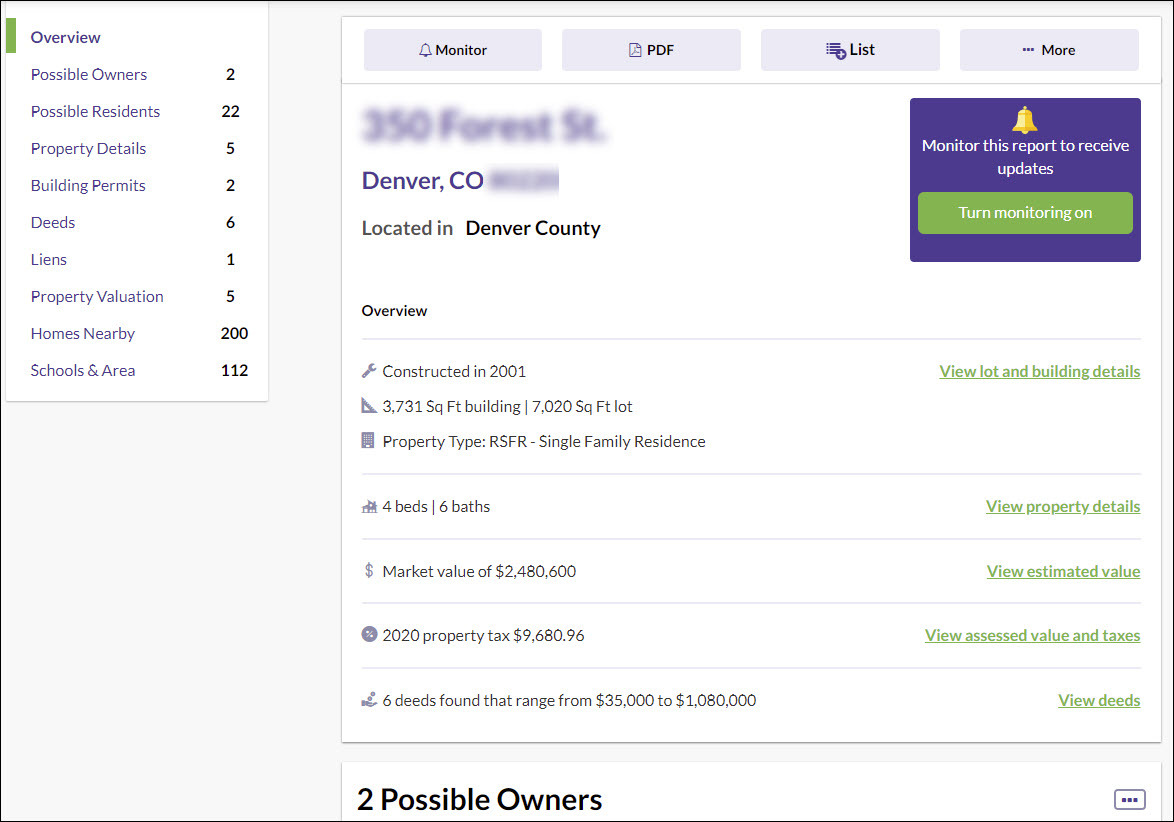Follow View property details link
The height and width of the screenshot is (822, 1174).
[1062, 507]
